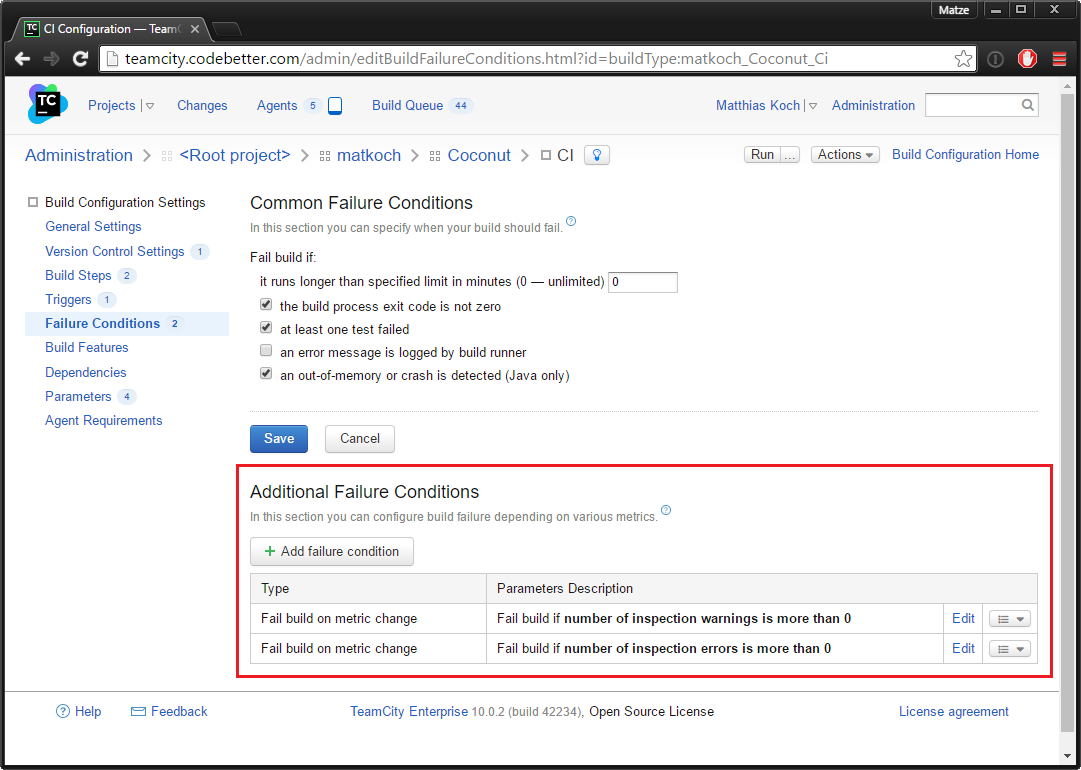Expand the Matthias Koch user dropdown arrow
This screenshot has height=770, width=1081.
[813, 106]
